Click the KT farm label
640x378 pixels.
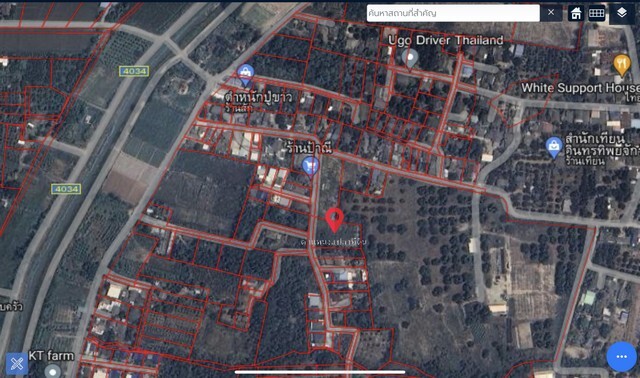[x=51, y=356]
